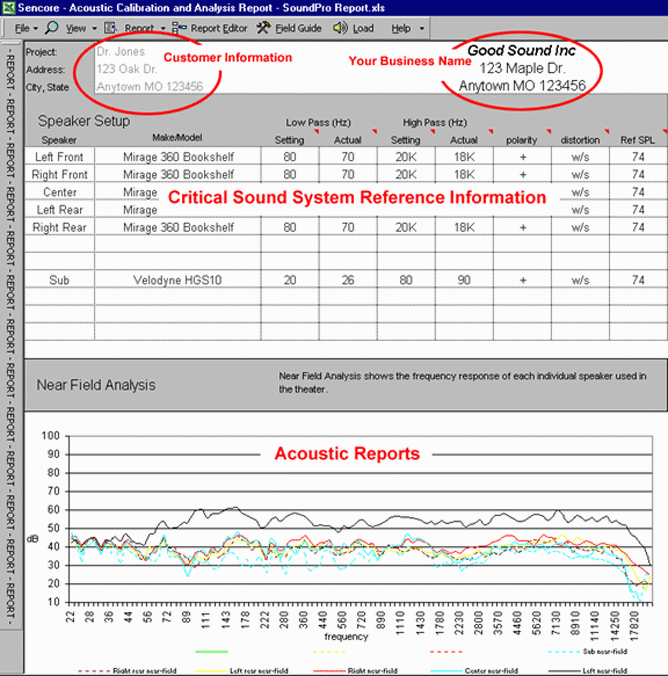Select the Right Front high pass actual 18K
The image size is (668, 676).
464,175
